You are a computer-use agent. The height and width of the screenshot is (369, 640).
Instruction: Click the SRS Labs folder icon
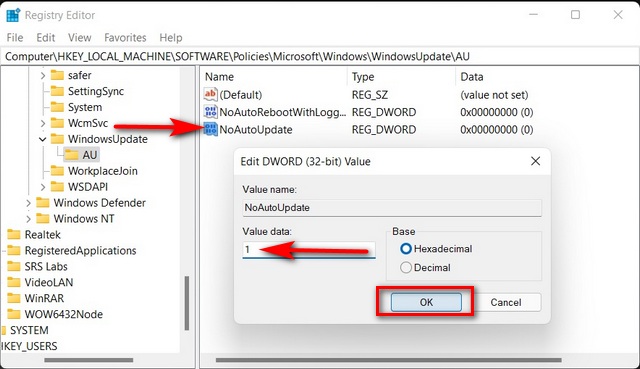click(14, 266)
